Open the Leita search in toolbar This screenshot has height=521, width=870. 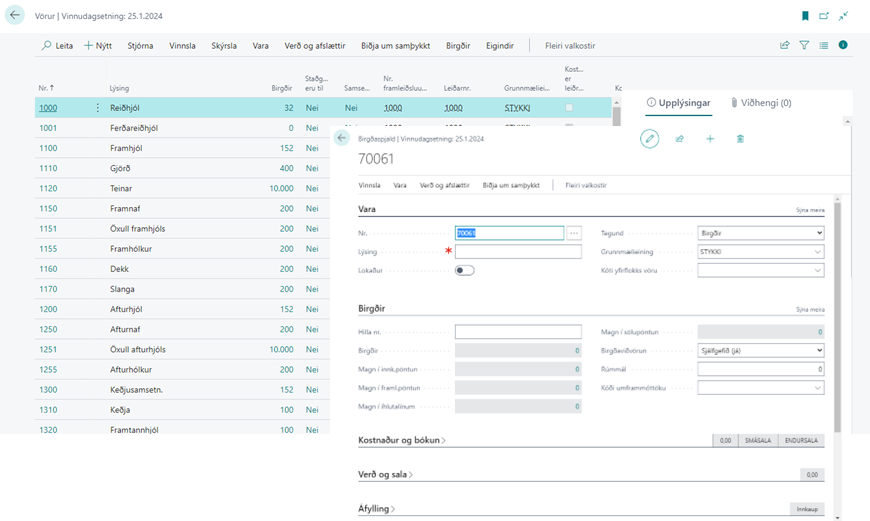57,46
